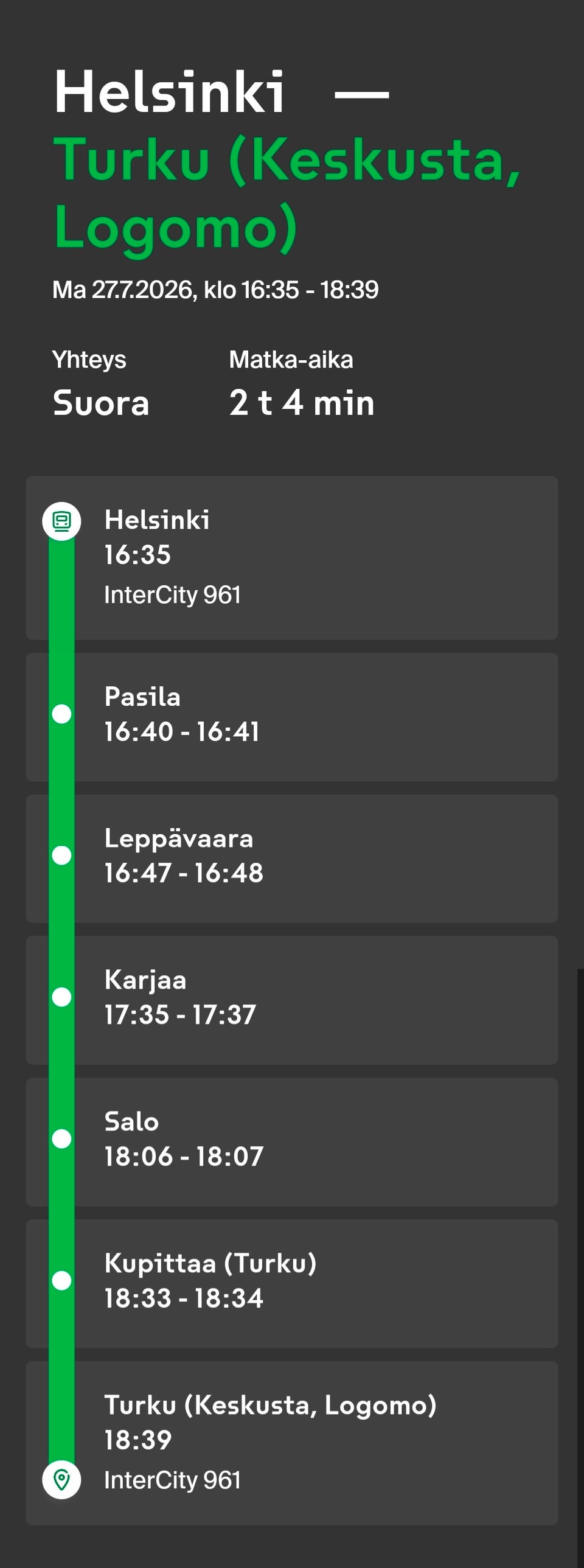Click the green Turku (Keskusta, Logomo) heading
Viewport: 584px width, 1568px height.
[x=287, y=193]
